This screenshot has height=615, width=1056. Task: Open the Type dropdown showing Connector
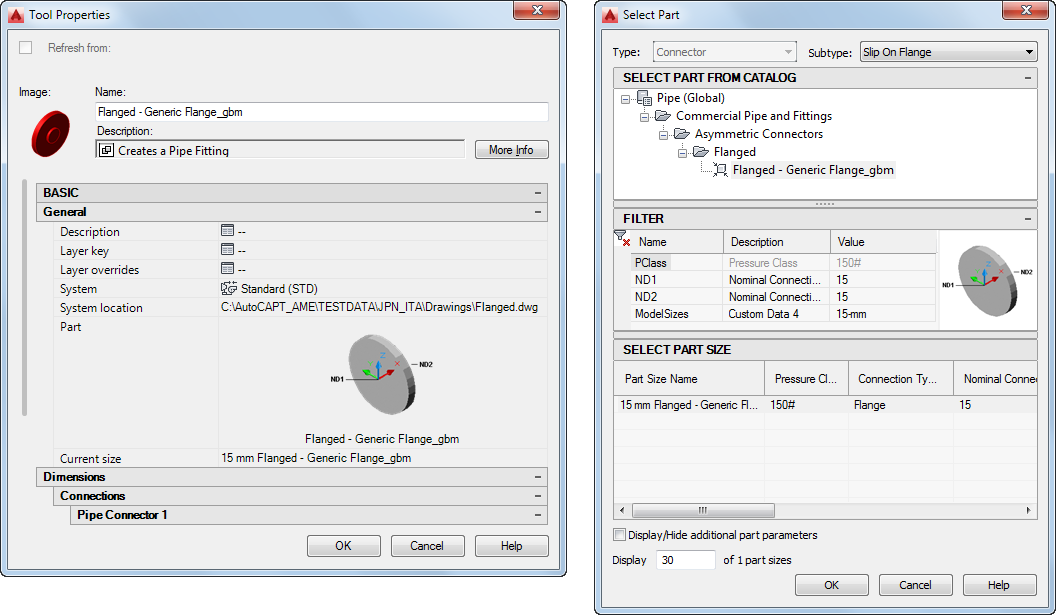(x=725, y=52)
